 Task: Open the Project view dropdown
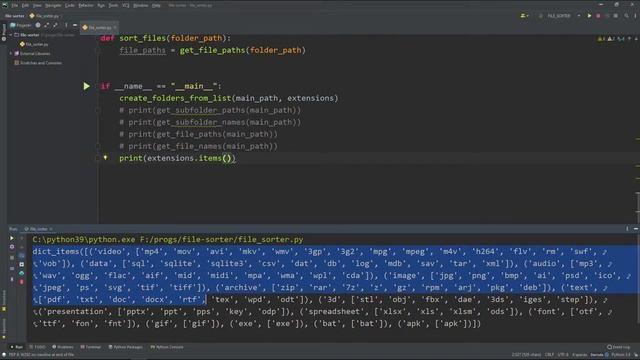coord(21,25)
